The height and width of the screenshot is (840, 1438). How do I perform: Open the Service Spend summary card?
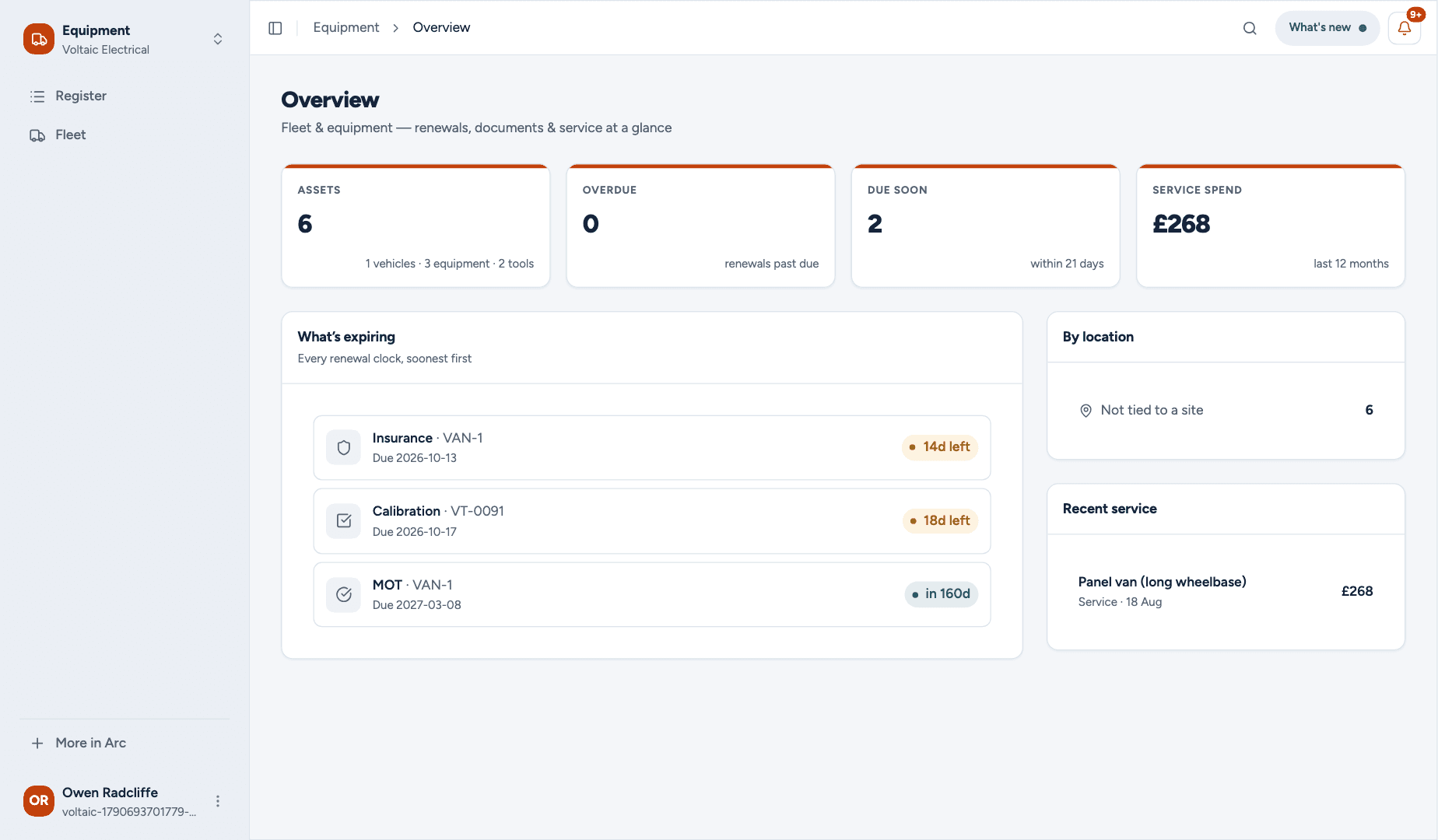1271,226
